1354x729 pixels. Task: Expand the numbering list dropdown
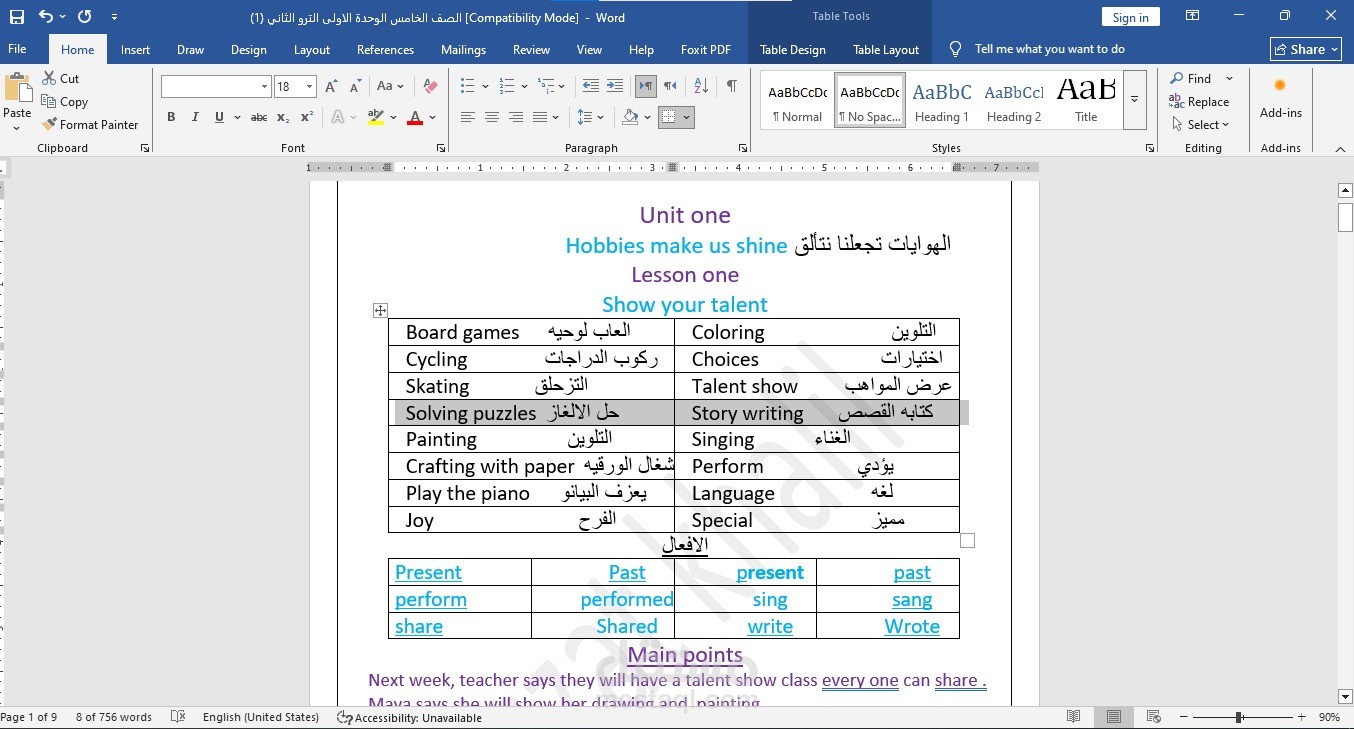526,87
